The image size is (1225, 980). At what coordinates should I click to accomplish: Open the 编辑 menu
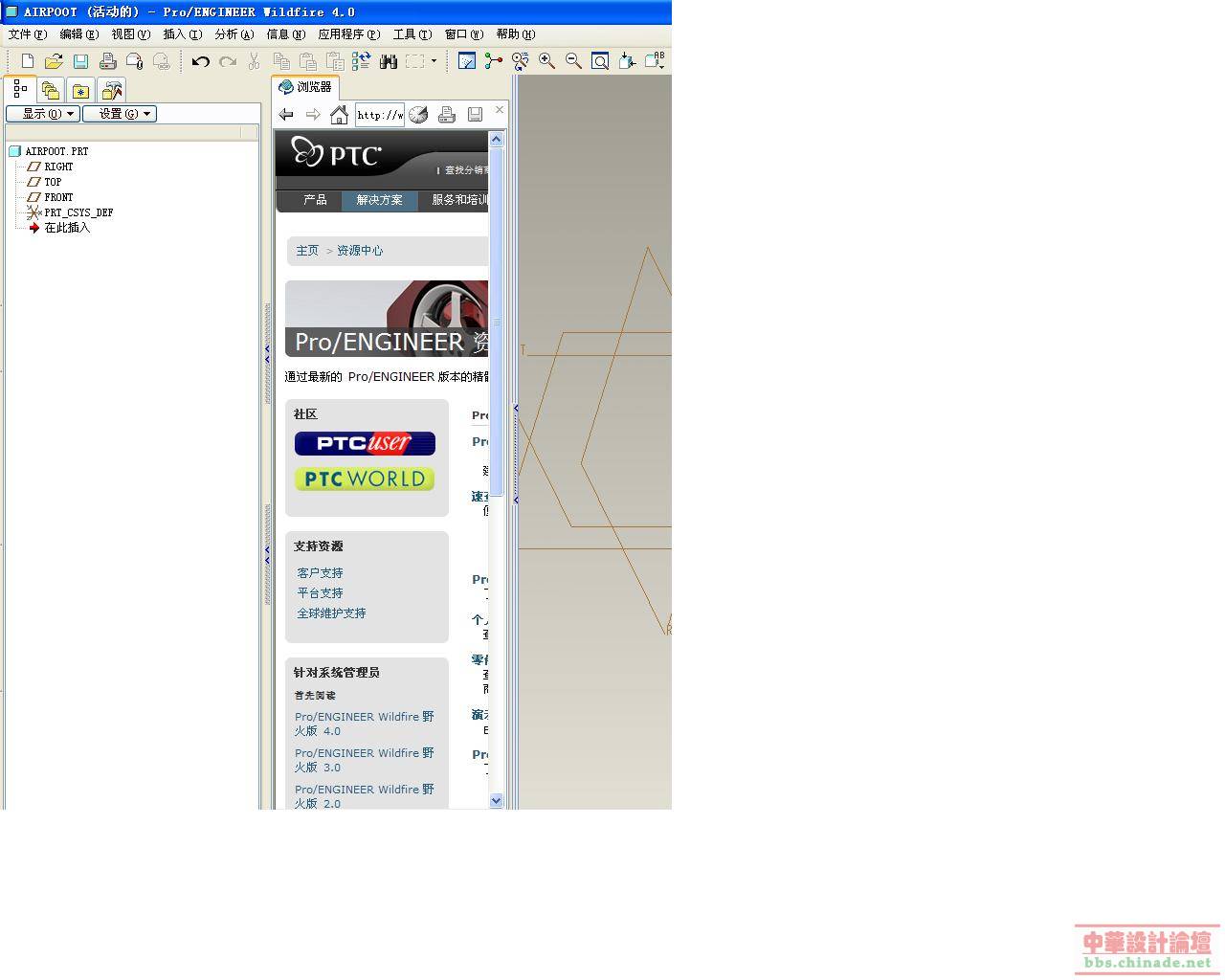(x=79, y=34)
